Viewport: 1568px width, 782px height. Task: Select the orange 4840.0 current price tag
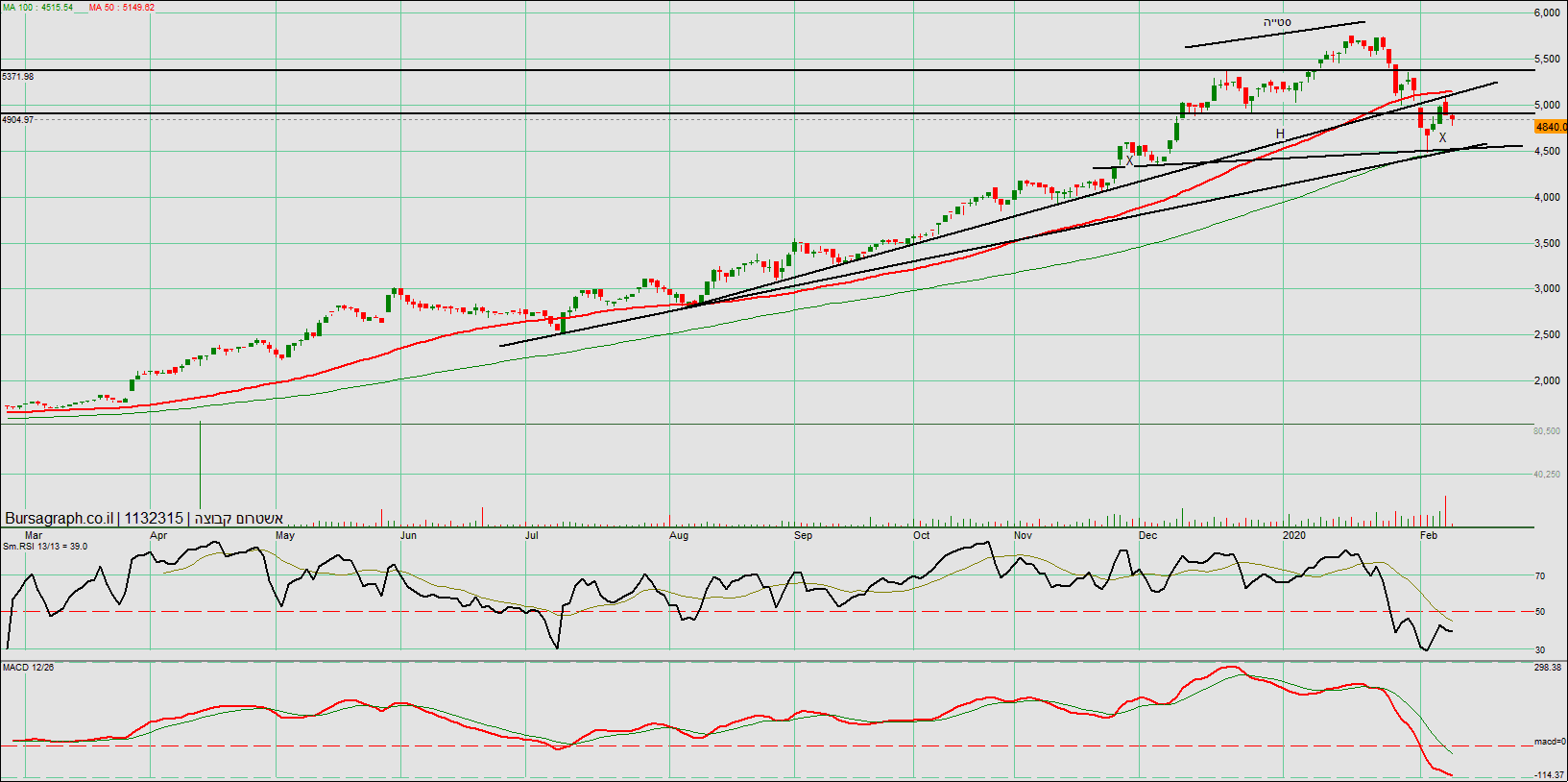[1551, 127]
